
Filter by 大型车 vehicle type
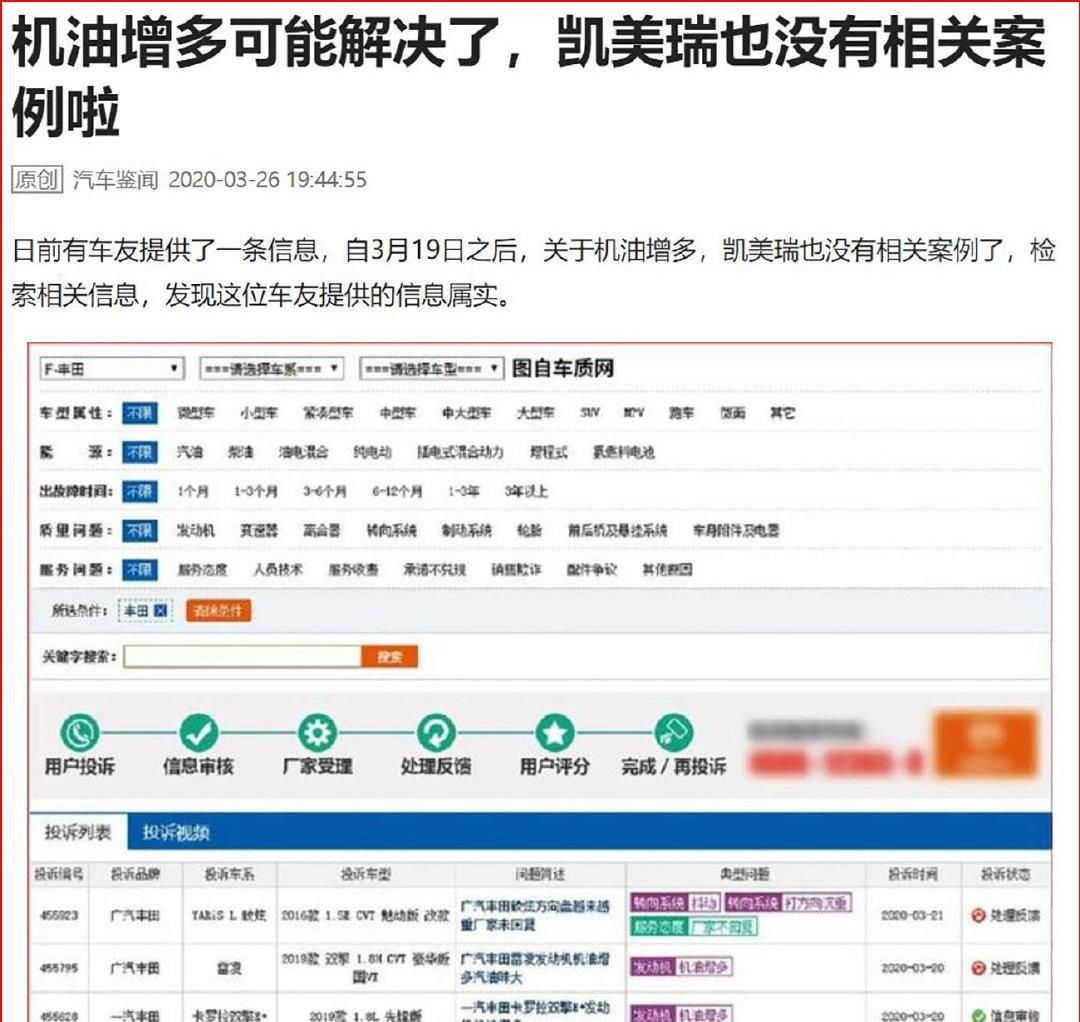point(535,413)
